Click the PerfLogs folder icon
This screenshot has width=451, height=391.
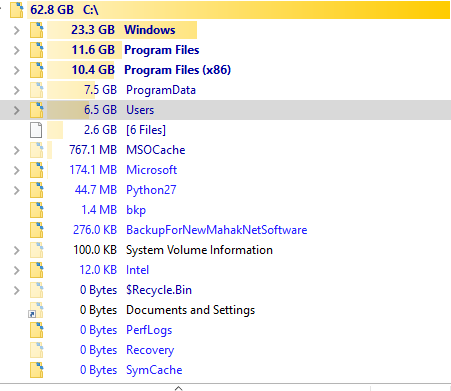pyautogui.click(x=37, y=330)
